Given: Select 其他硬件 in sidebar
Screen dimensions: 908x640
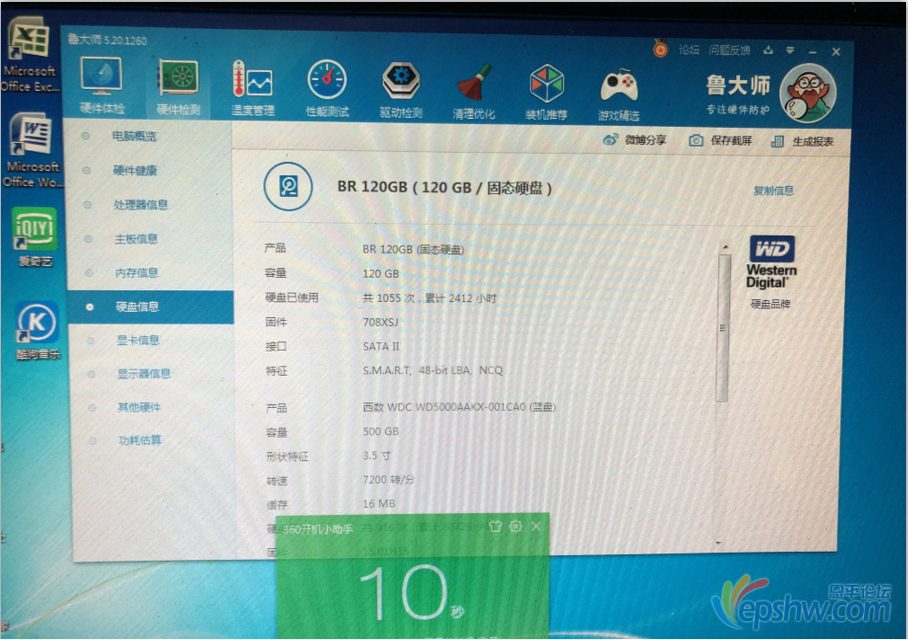Looking at the screenshot, I should tap(140, 407).
